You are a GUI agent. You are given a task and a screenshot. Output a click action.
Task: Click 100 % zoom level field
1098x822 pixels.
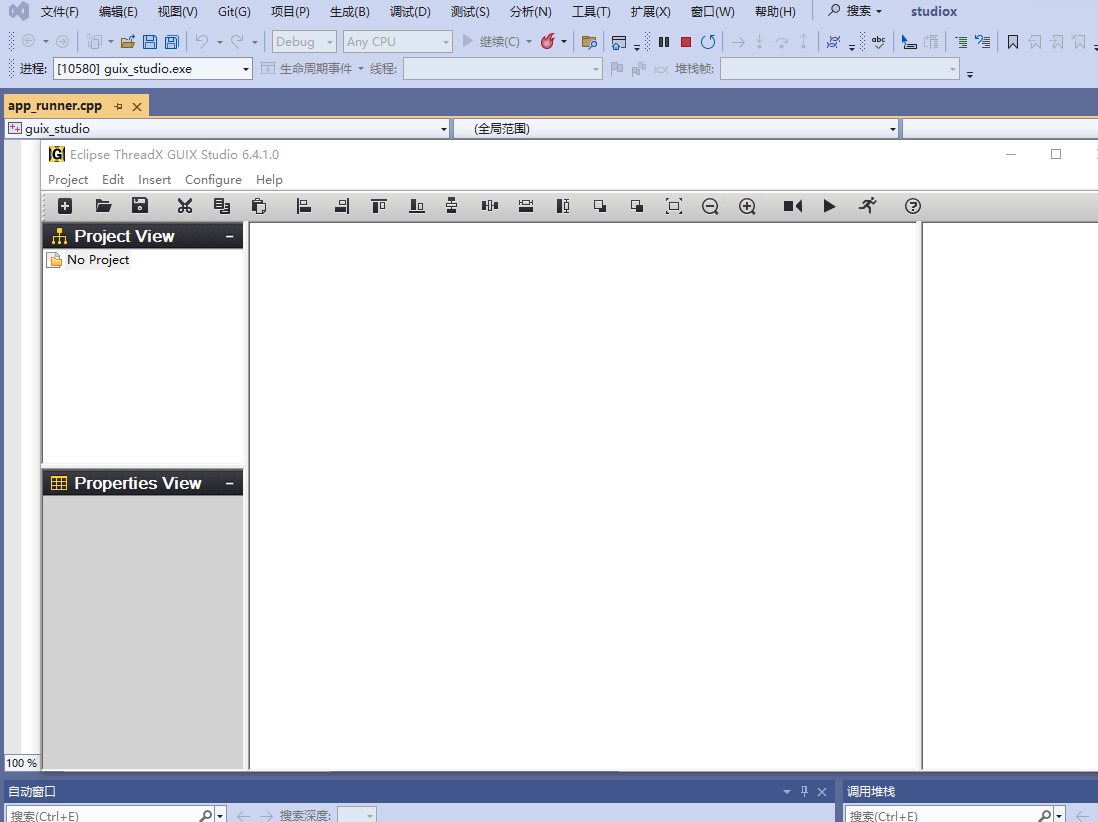click(22, 762)
